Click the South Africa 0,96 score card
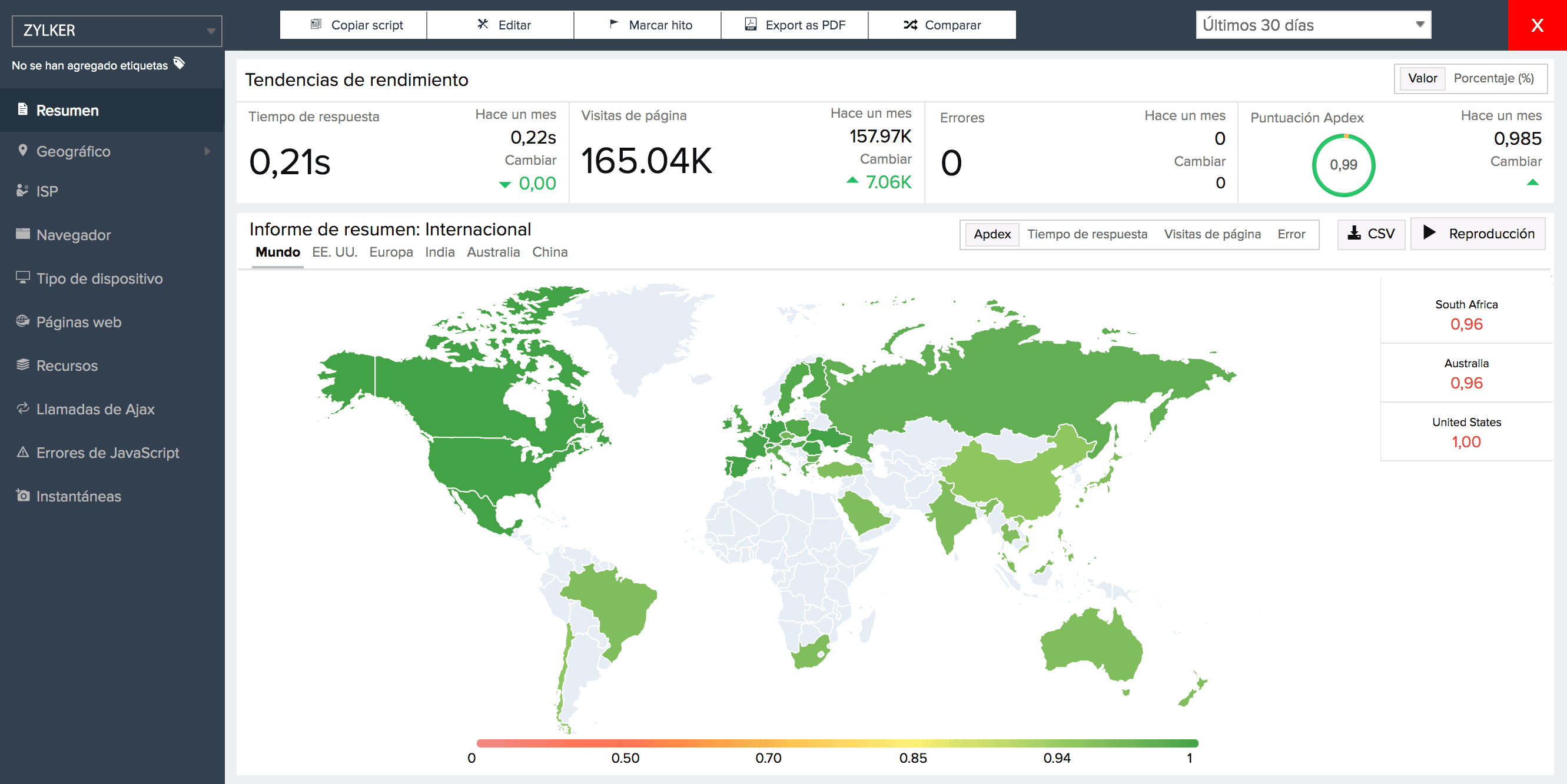 (x=1466, y=314)
